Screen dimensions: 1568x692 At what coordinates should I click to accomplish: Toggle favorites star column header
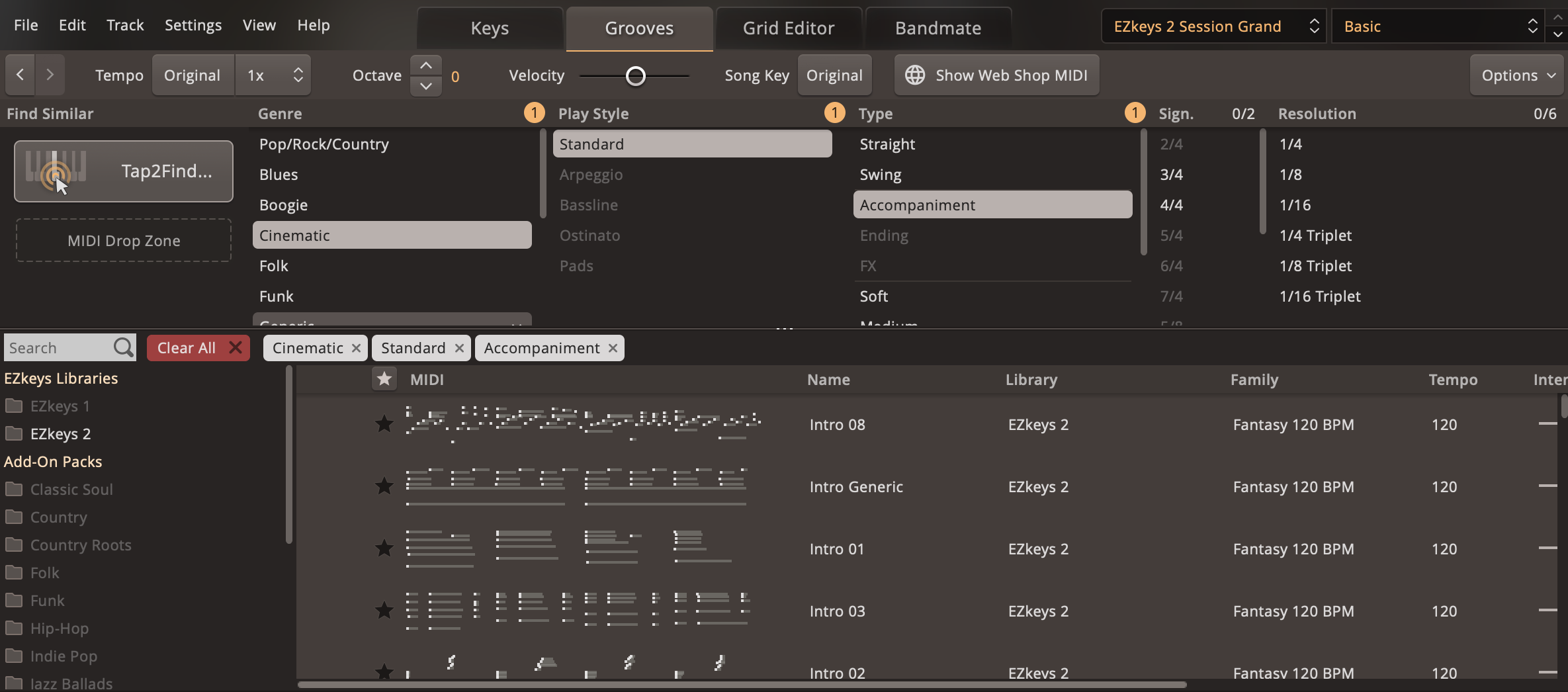click(x=384, y=379)
